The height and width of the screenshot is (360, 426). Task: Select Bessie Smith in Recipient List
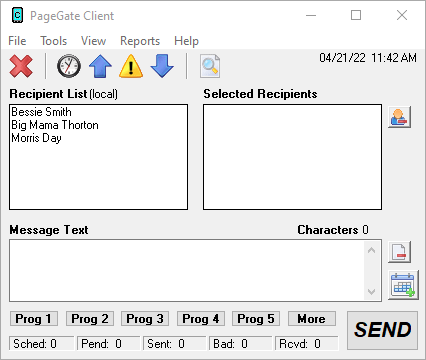coord(41,112)
